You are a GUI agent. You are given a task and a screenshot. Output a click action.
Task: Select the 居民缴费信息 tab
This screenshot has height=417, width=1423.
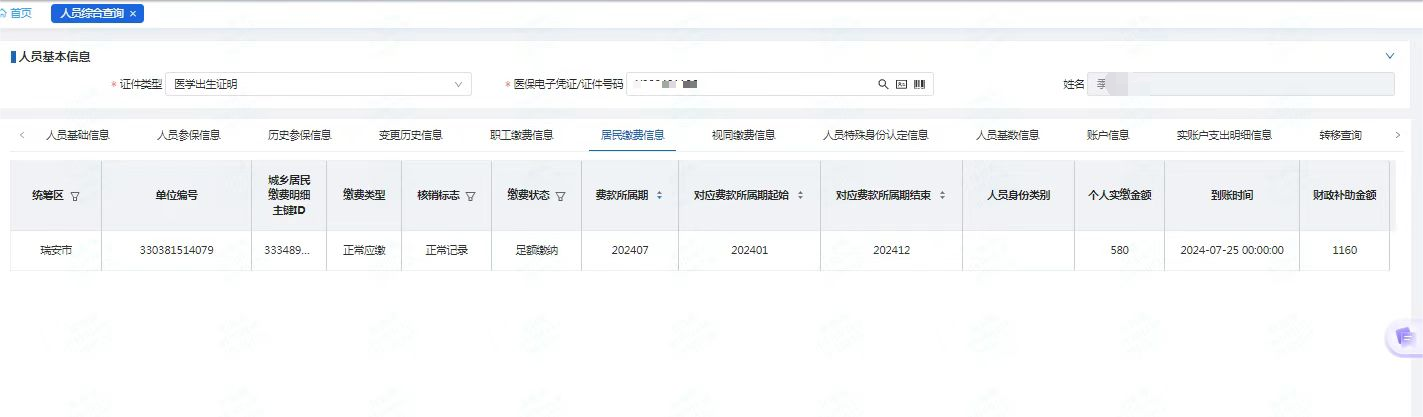[632, 135]
